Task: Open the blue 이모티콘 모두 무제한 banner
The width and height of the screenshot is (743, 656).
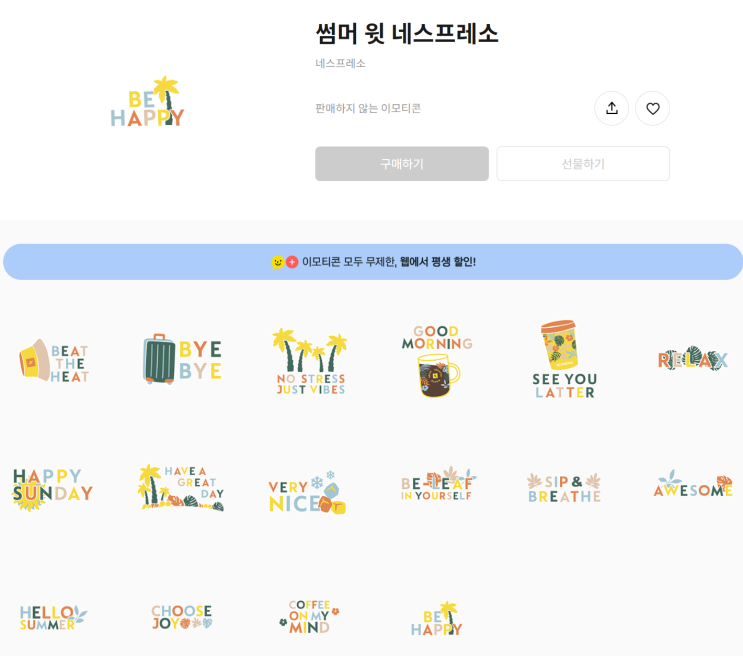Action: click(373, 262)
